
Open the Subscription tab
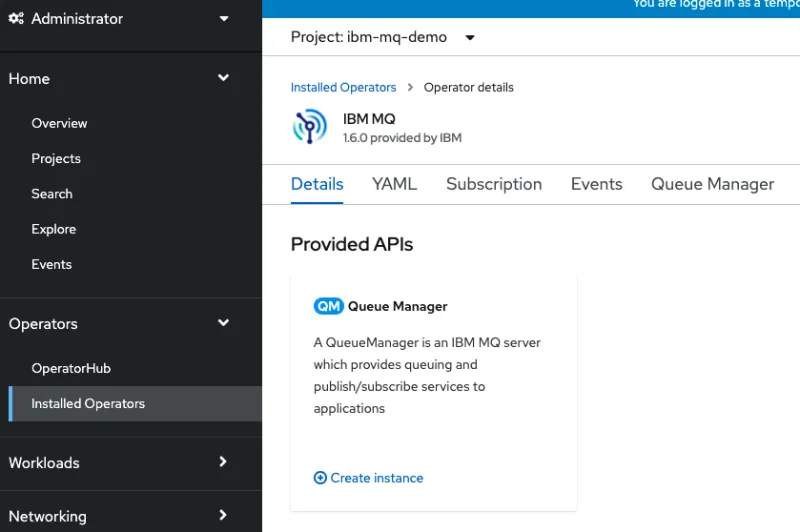click(494, 184)
